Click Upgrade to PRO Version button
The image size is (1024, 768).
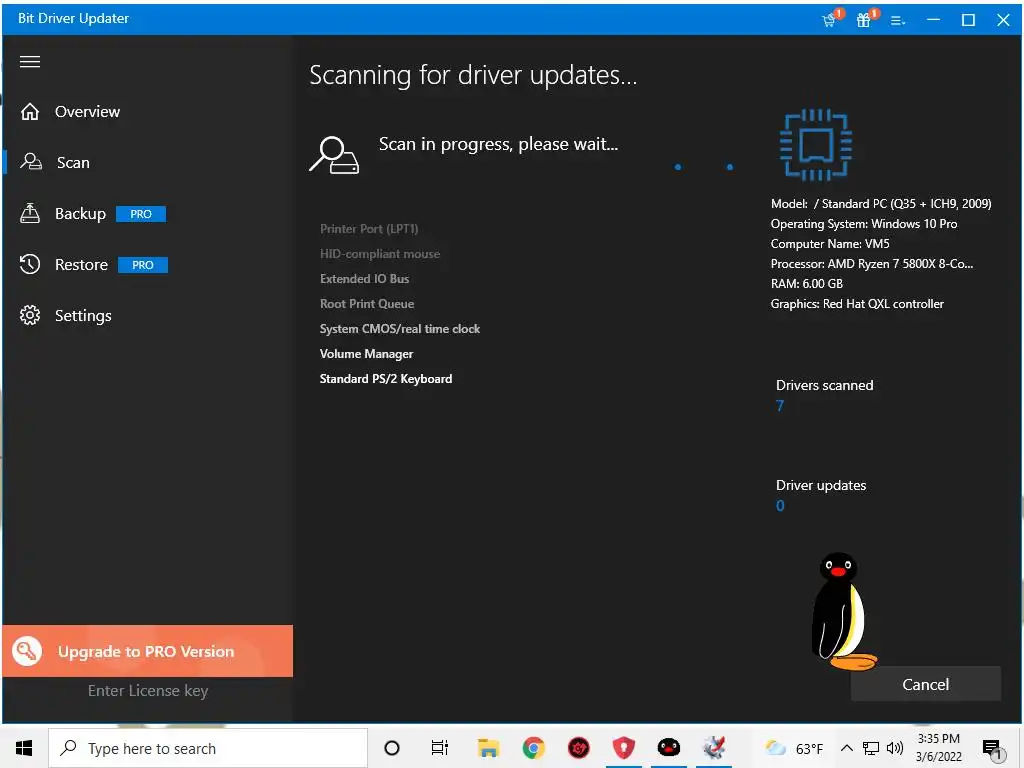(x=148, y=651)
